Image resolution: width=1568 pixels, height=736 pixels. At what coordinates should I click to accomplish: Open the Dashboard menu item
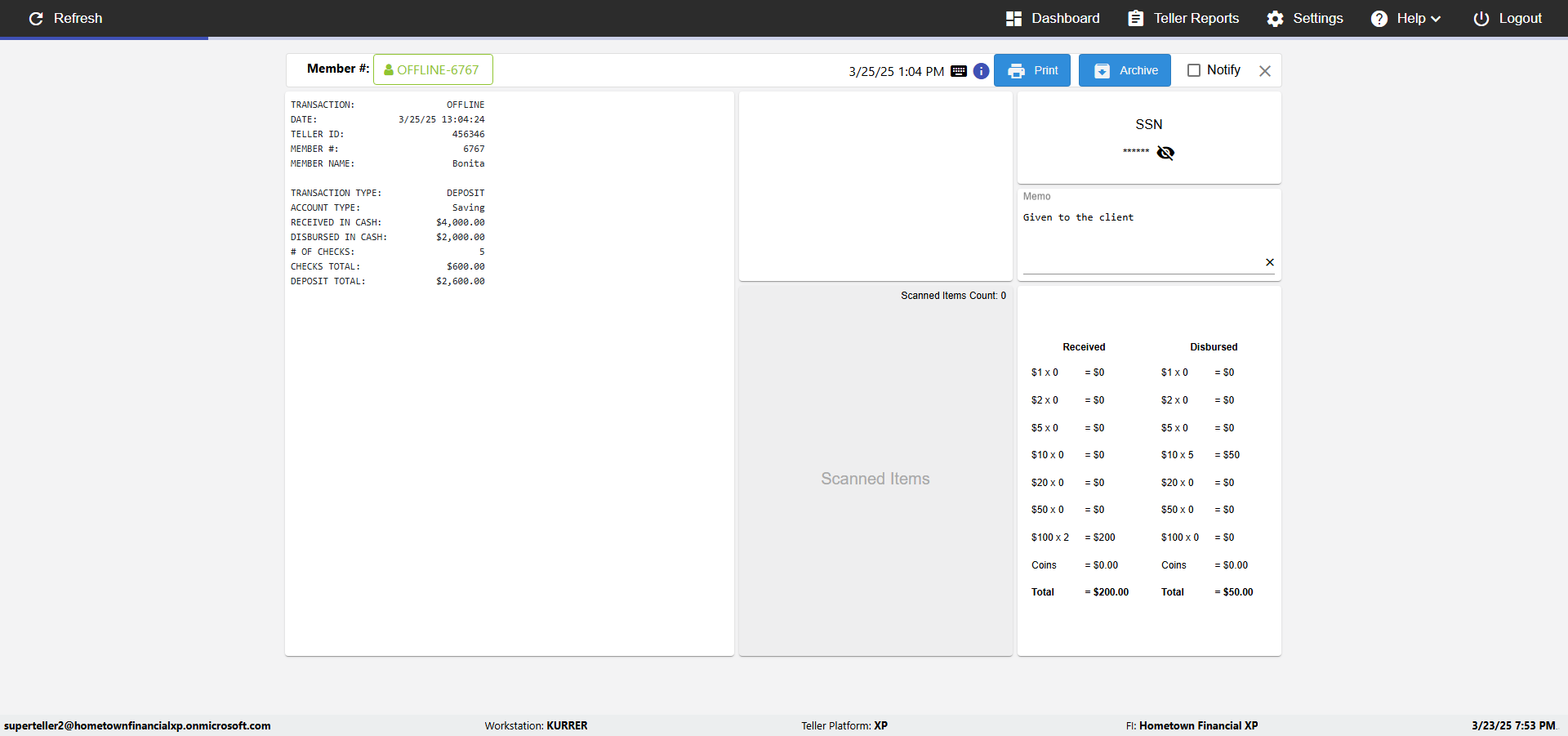coord(1053,18)
